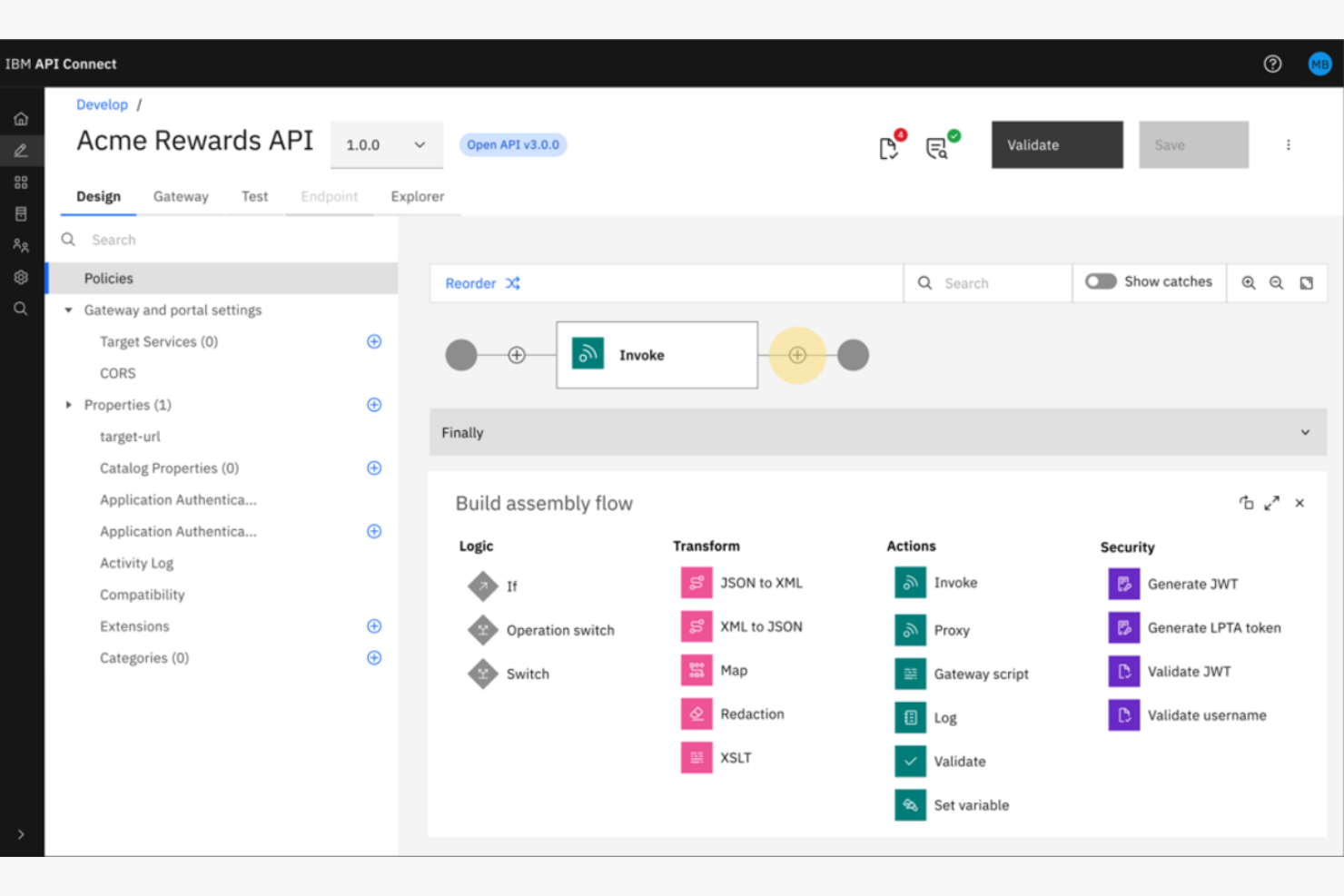The width and height of the screenshot is (1344, 896).
Task: Add the Validate JWT policy
Action: tap(1170, 672)
